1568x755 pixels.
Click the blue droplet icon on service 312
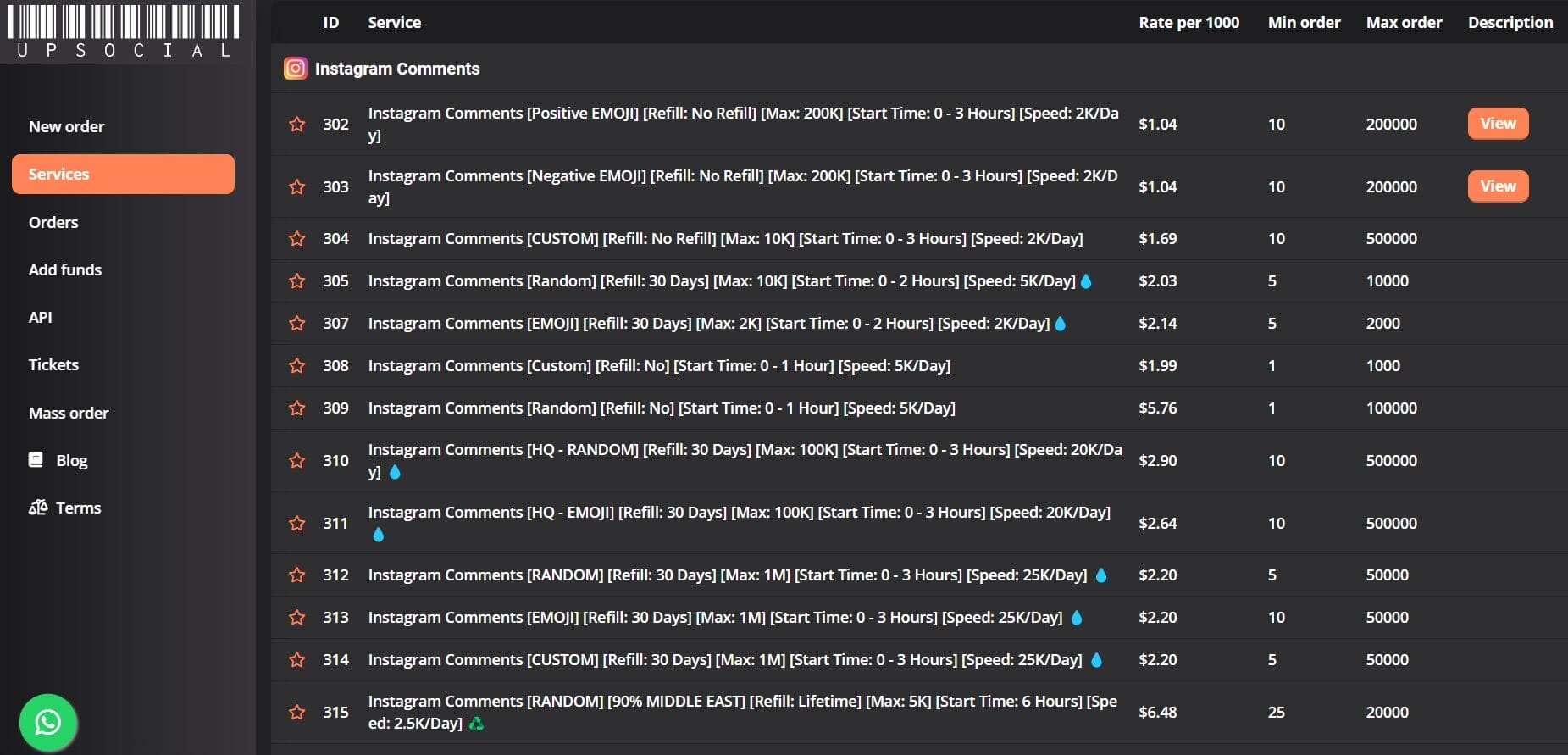click(x=1101, y=575)
